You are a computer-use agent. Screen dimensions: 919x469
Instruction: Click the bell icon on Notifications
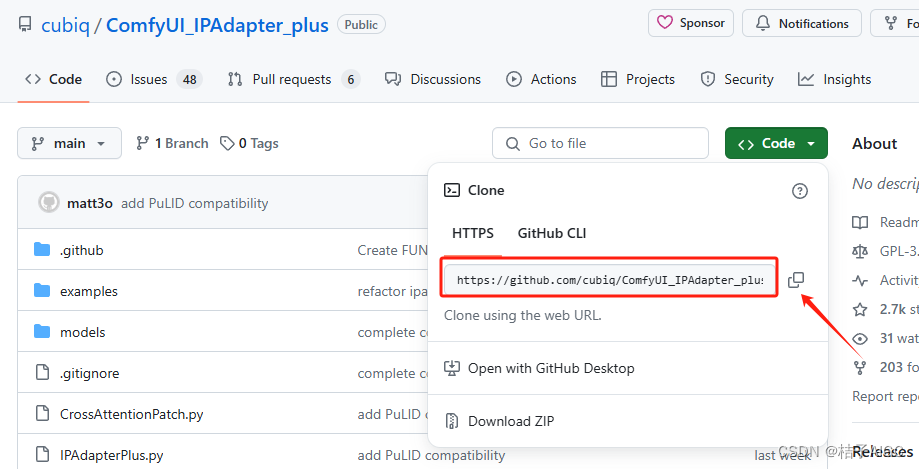[x=763, y=23]
